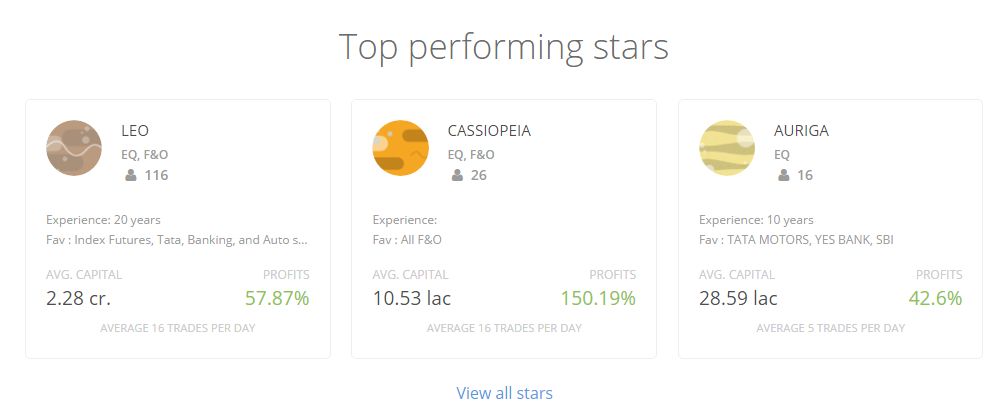Click follower person icon beside 116

[x=131, y=176]
